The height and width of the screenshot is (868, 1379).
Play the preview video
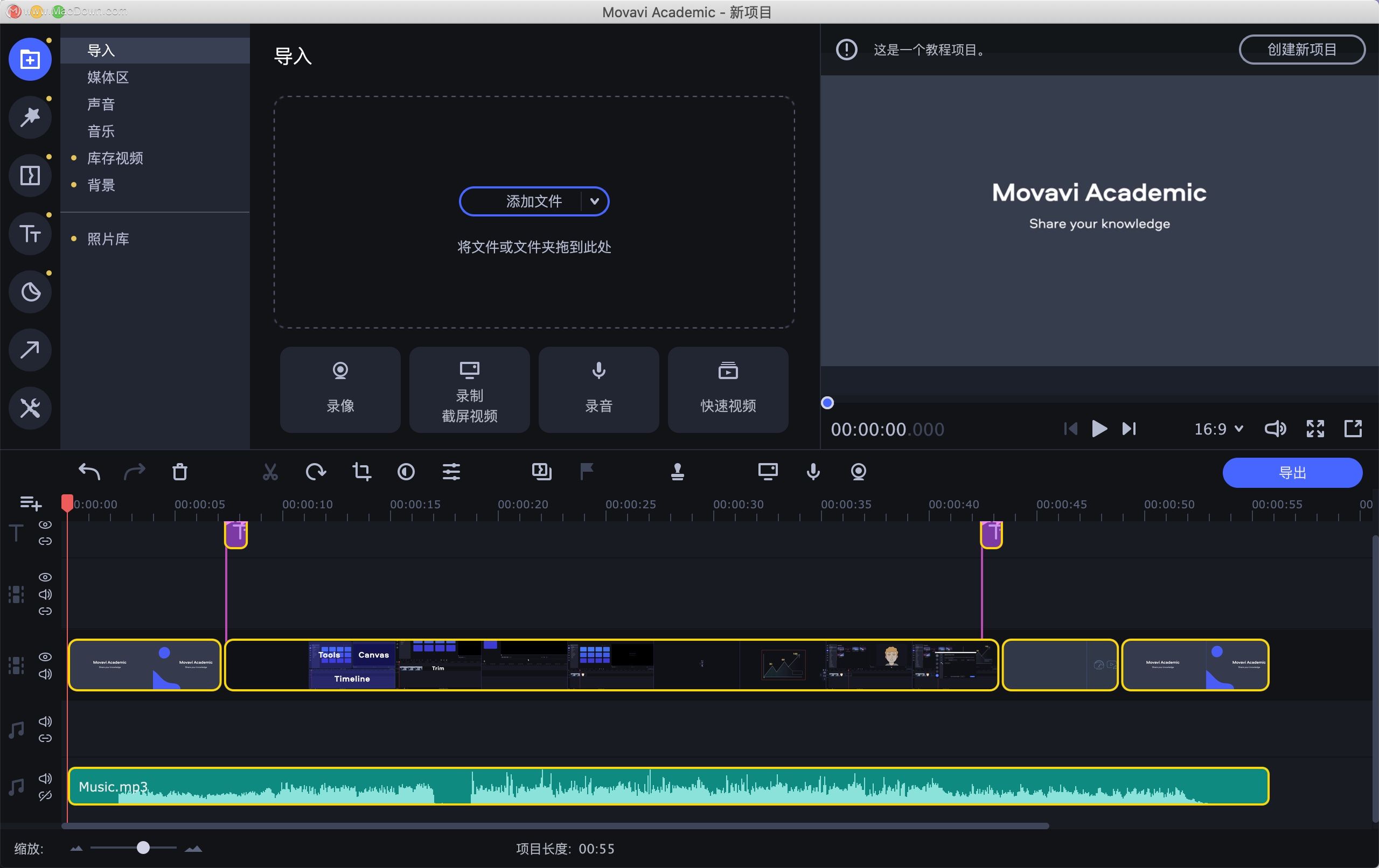(1099, 429)
